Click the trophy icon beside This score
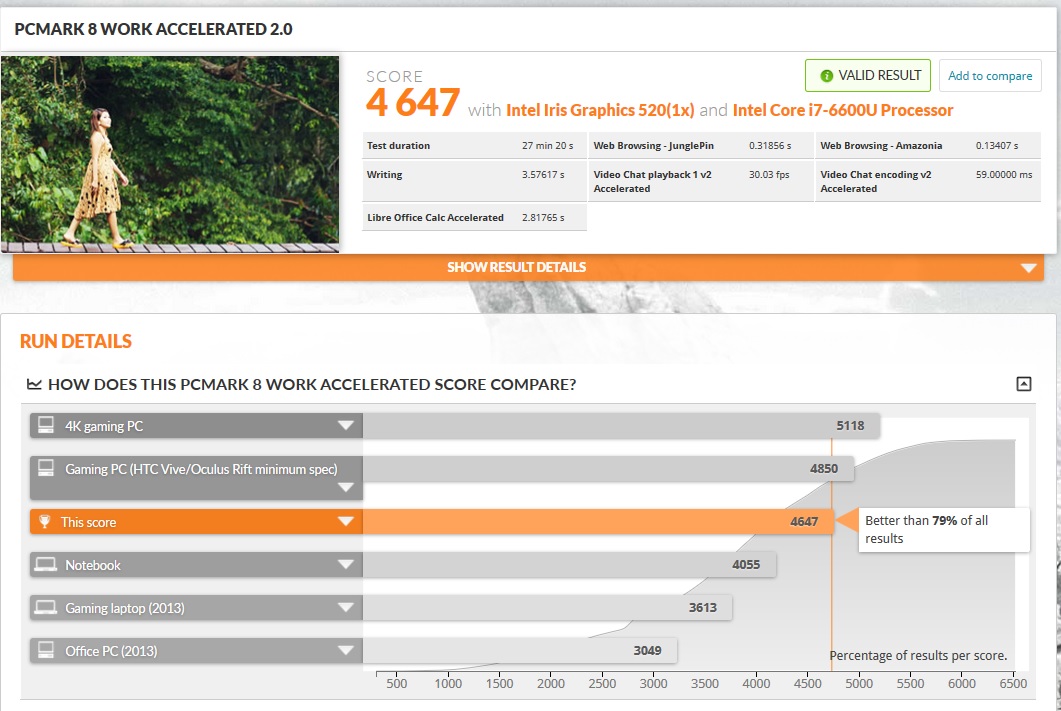 [45, 522]
